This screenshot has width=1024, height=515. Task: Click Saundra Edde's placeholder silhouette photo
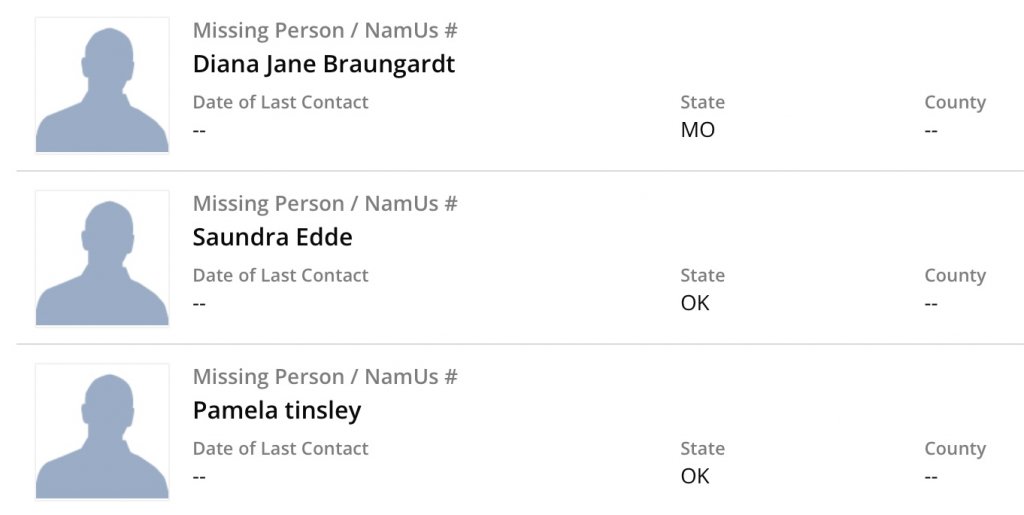[x=102, y=258]
